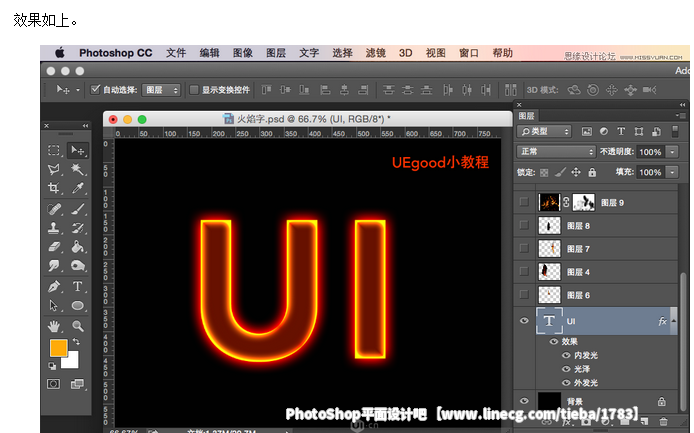Screen dimensions: 694x433
Task: Select the Crop tool
Action: click(x=54, y=188)
